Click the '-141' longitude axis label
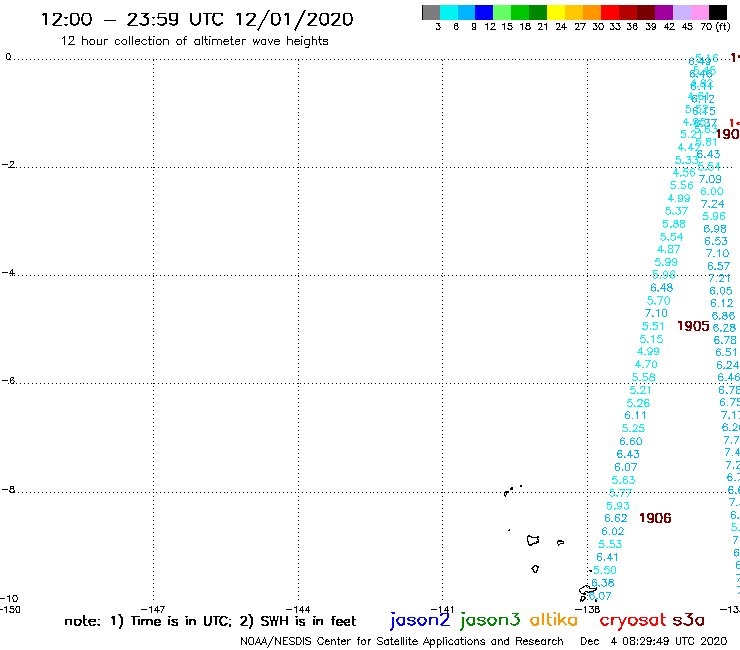The image size is (740, 650). [x=442, y=609]
